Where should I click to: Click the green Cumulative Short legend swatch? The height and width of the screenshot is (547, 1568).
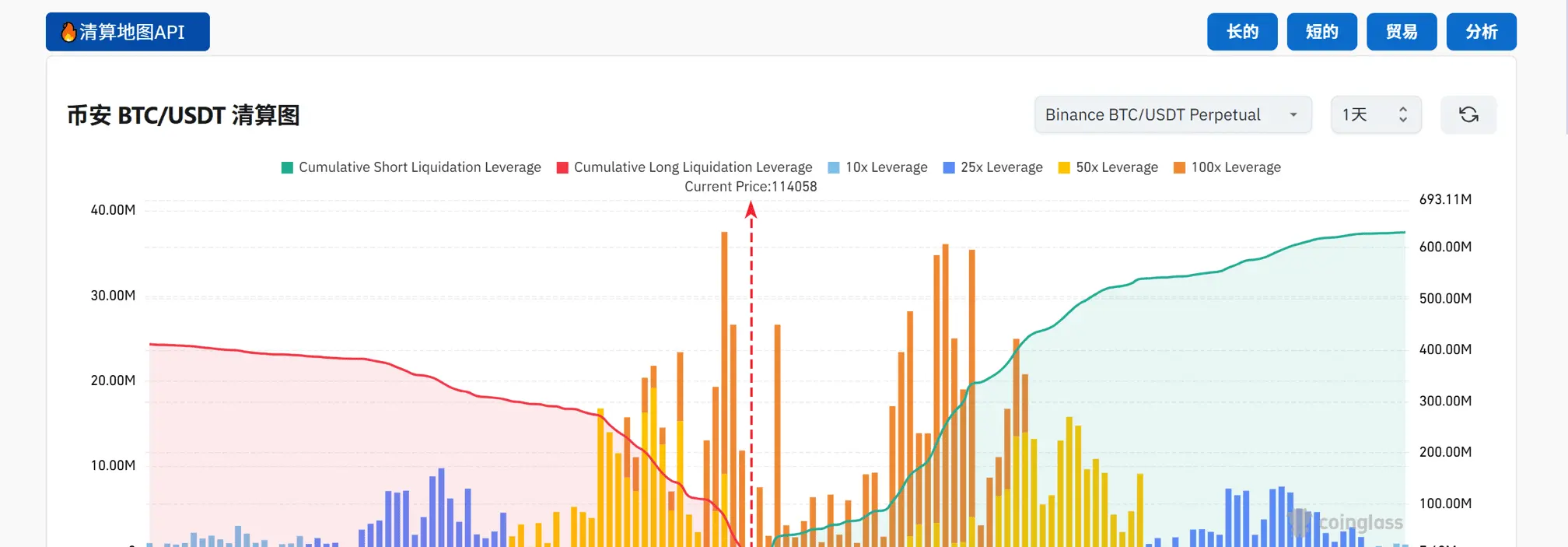(287, 167)
